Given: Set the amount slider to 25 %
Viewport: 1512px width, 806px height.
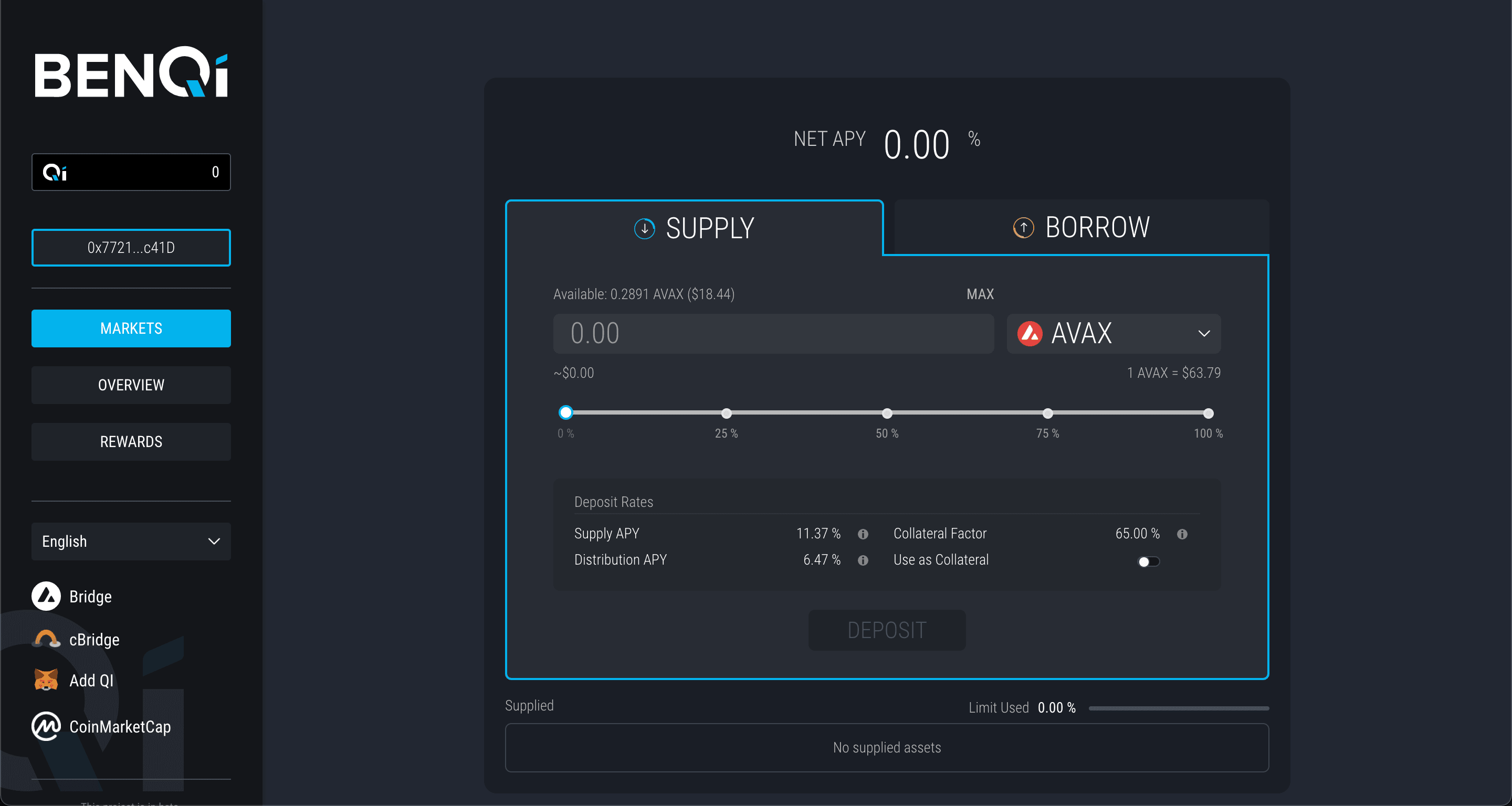Looking at the screenshot, I should (726, 413).
